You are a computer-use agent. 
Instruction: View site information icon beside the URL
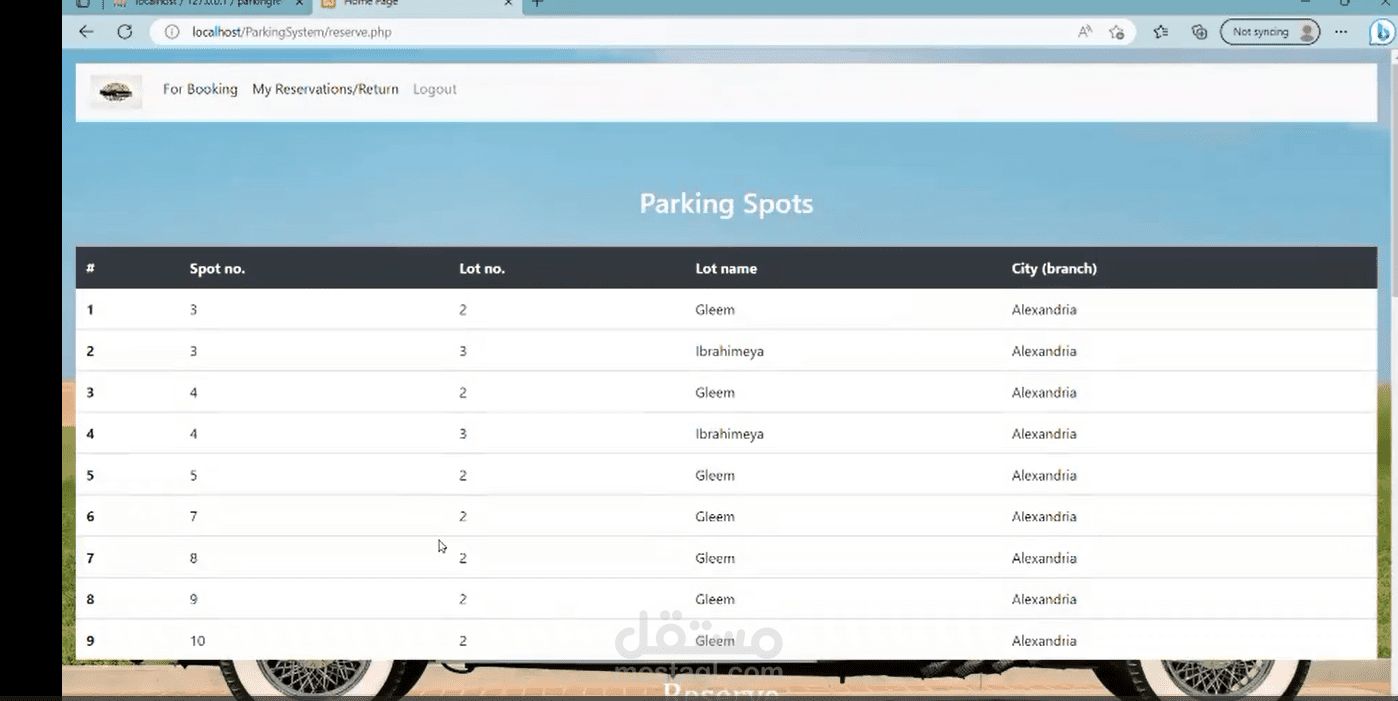(x=171, y=32)
